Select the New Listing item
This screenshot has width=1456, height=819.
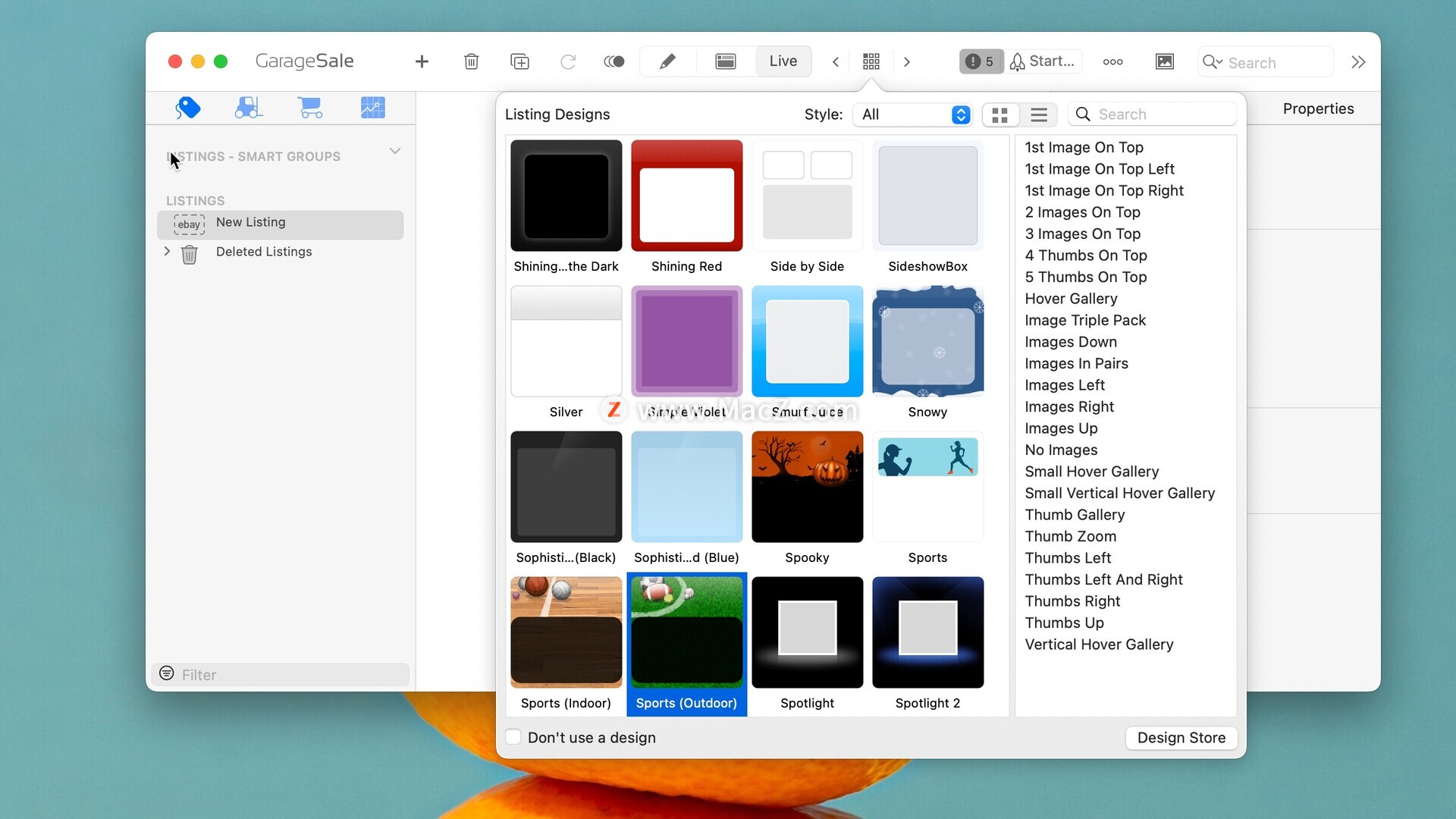[280, 224]
